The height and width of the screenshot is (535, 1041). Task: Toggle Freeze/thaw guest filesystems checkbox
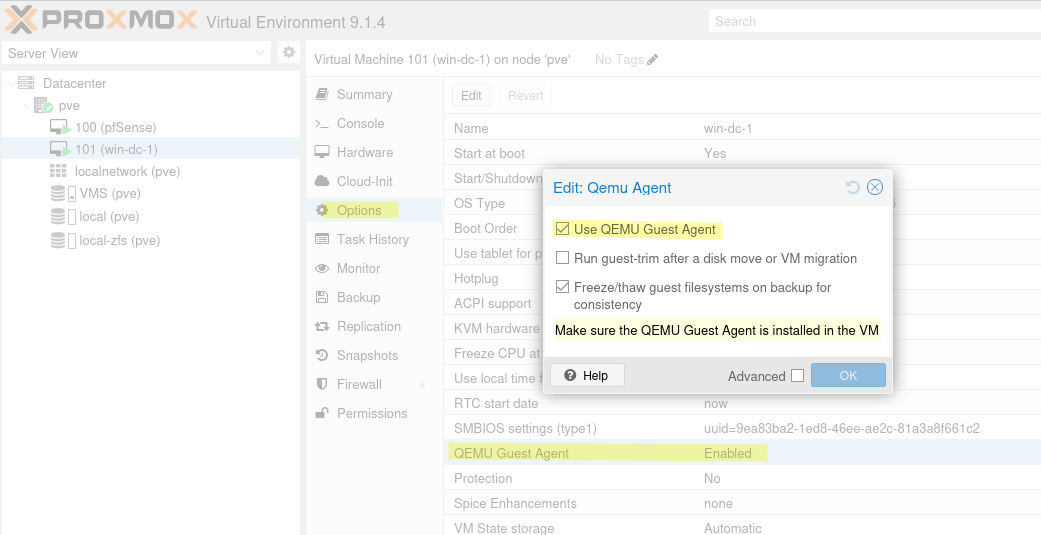click(562, 287)
